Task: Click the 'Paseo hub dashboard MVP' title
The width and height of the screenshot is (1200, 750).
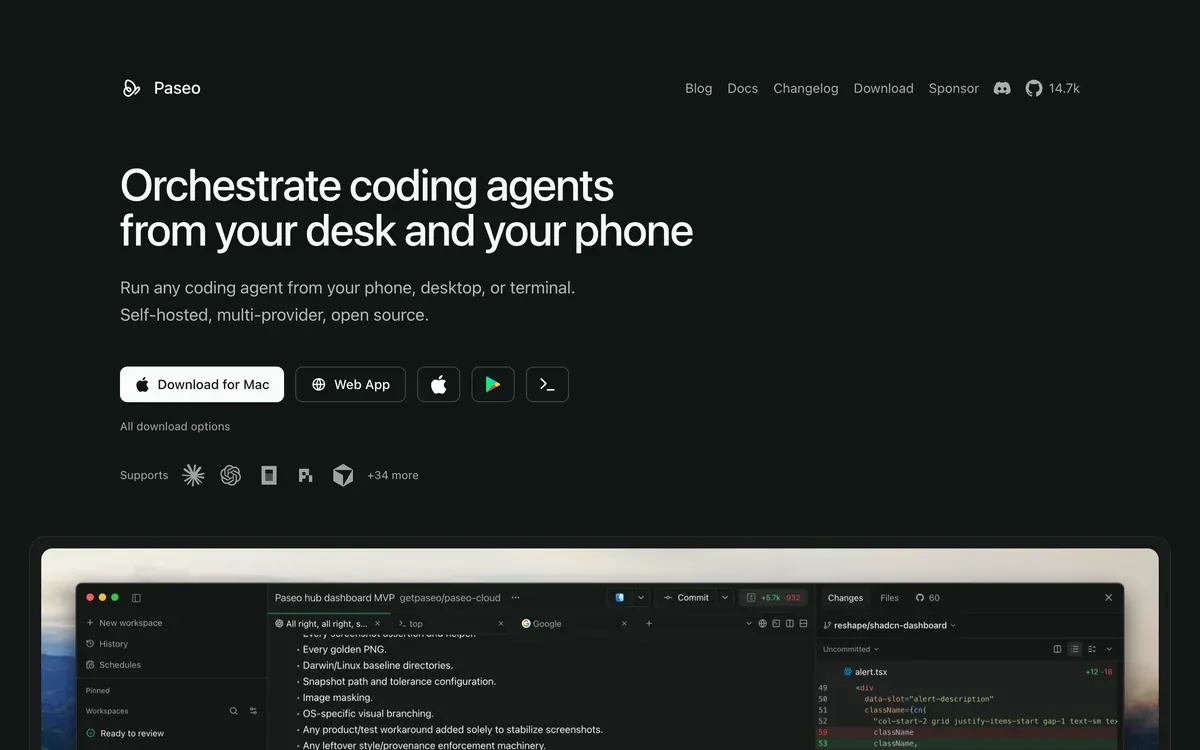Action: [335, 598]
